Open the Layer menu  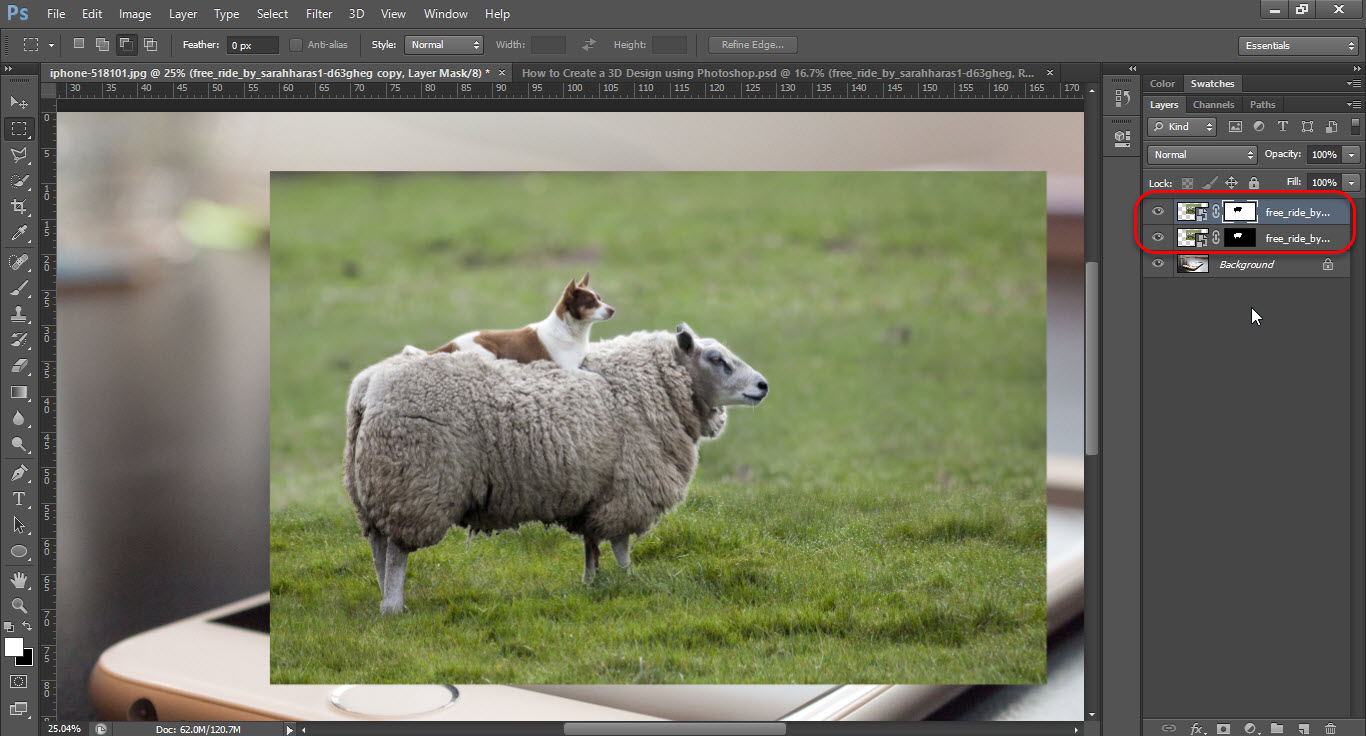183,14
